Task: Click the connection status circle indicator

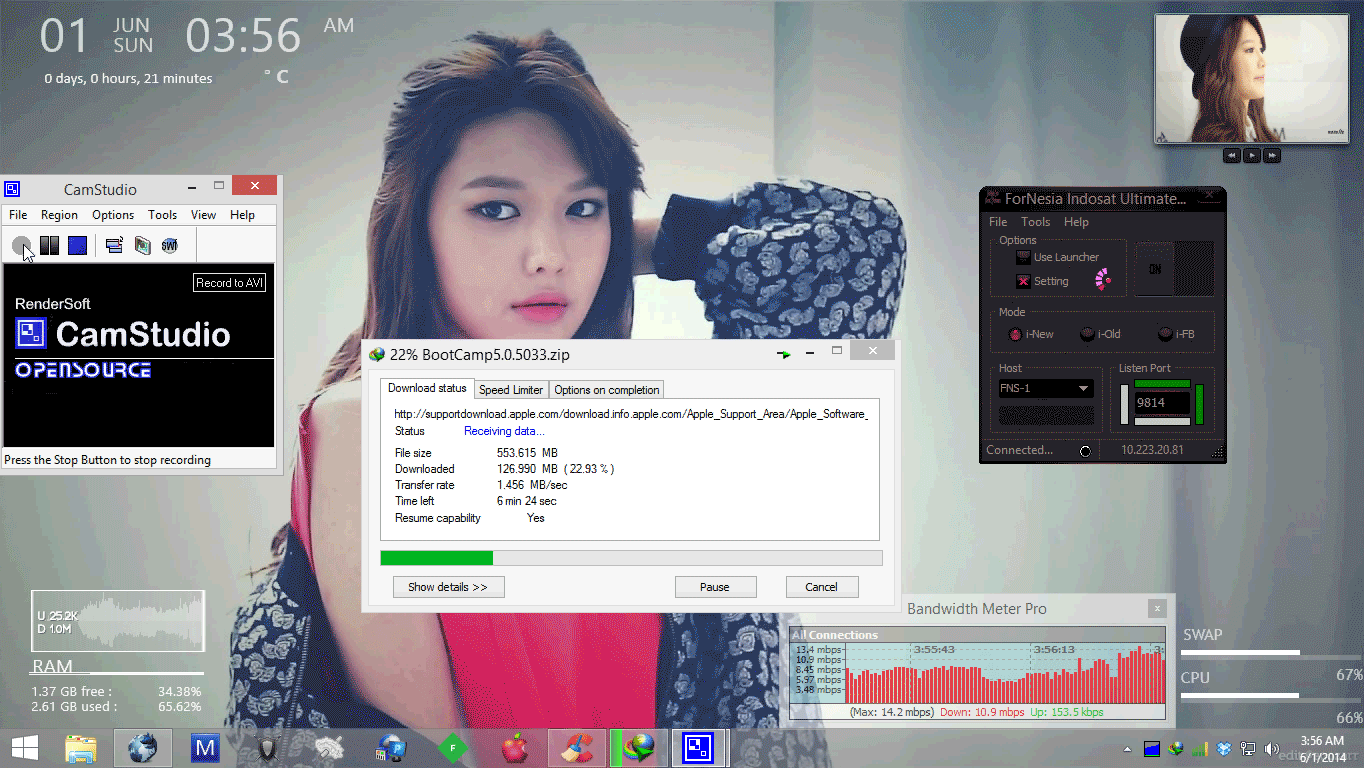Action: point(1085,451)
